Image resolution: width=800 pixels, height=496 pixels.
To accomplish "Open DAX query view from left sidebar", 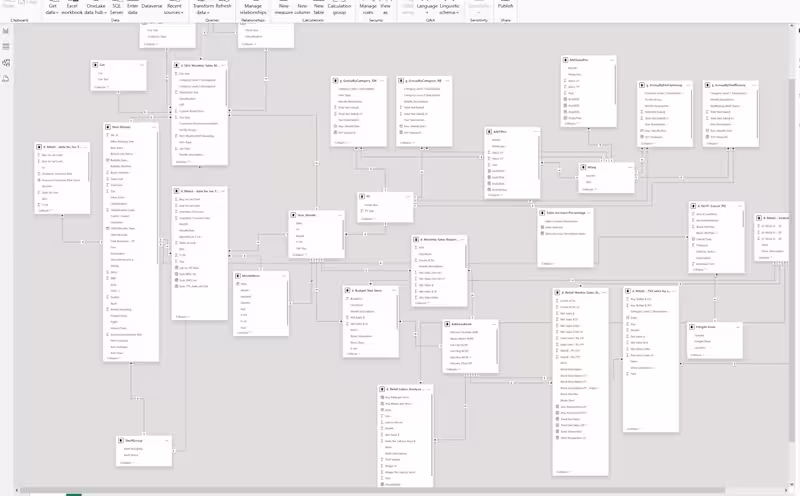I will (6, 79).
